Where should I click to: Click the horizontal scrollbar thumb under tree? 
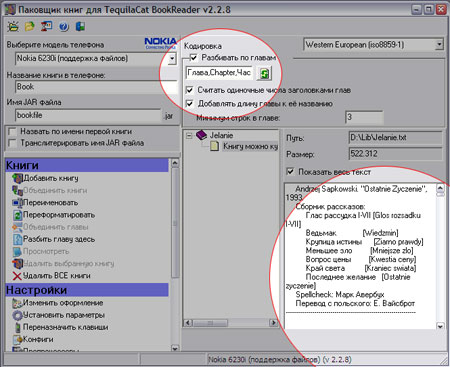(210, 323)
